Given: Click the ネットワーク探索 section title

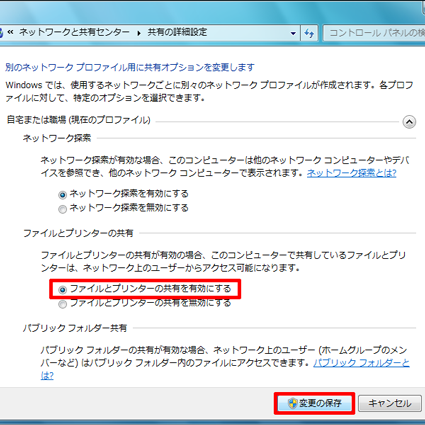Looking at the screenshot, I should pyautogui.click(x=57, y=138).
